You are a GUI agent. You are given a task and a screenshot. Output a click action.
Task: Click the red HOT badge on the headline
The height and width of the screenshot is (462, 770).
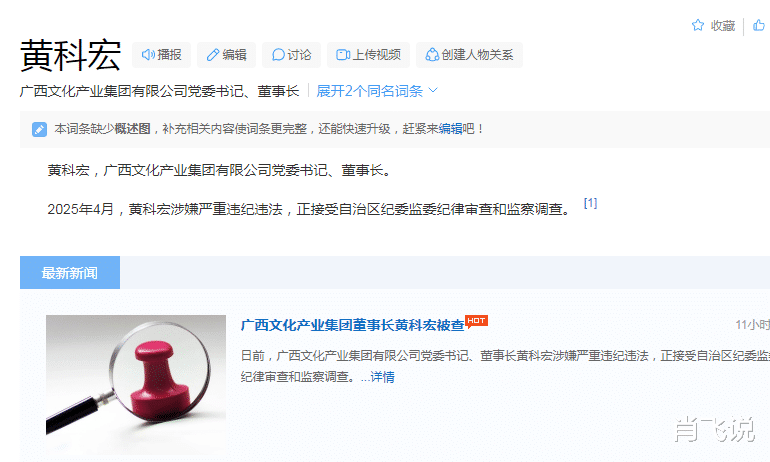[x=476, y=321]
